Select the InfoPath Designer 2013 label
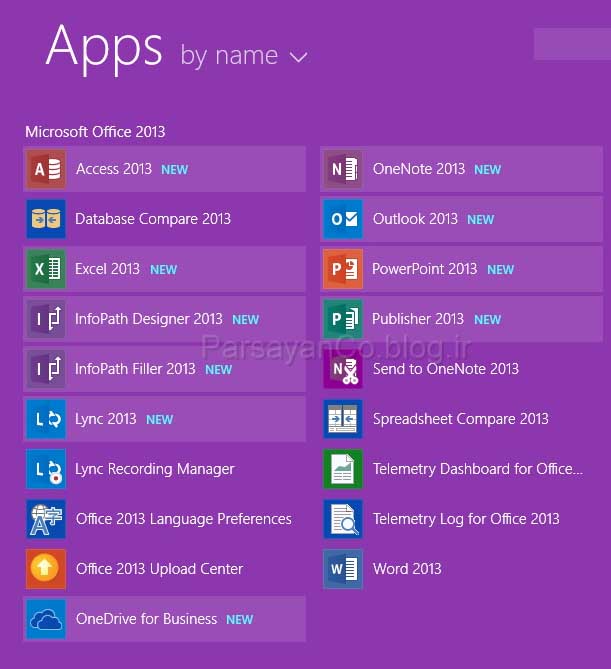611x669 pixels. [149, 319]
